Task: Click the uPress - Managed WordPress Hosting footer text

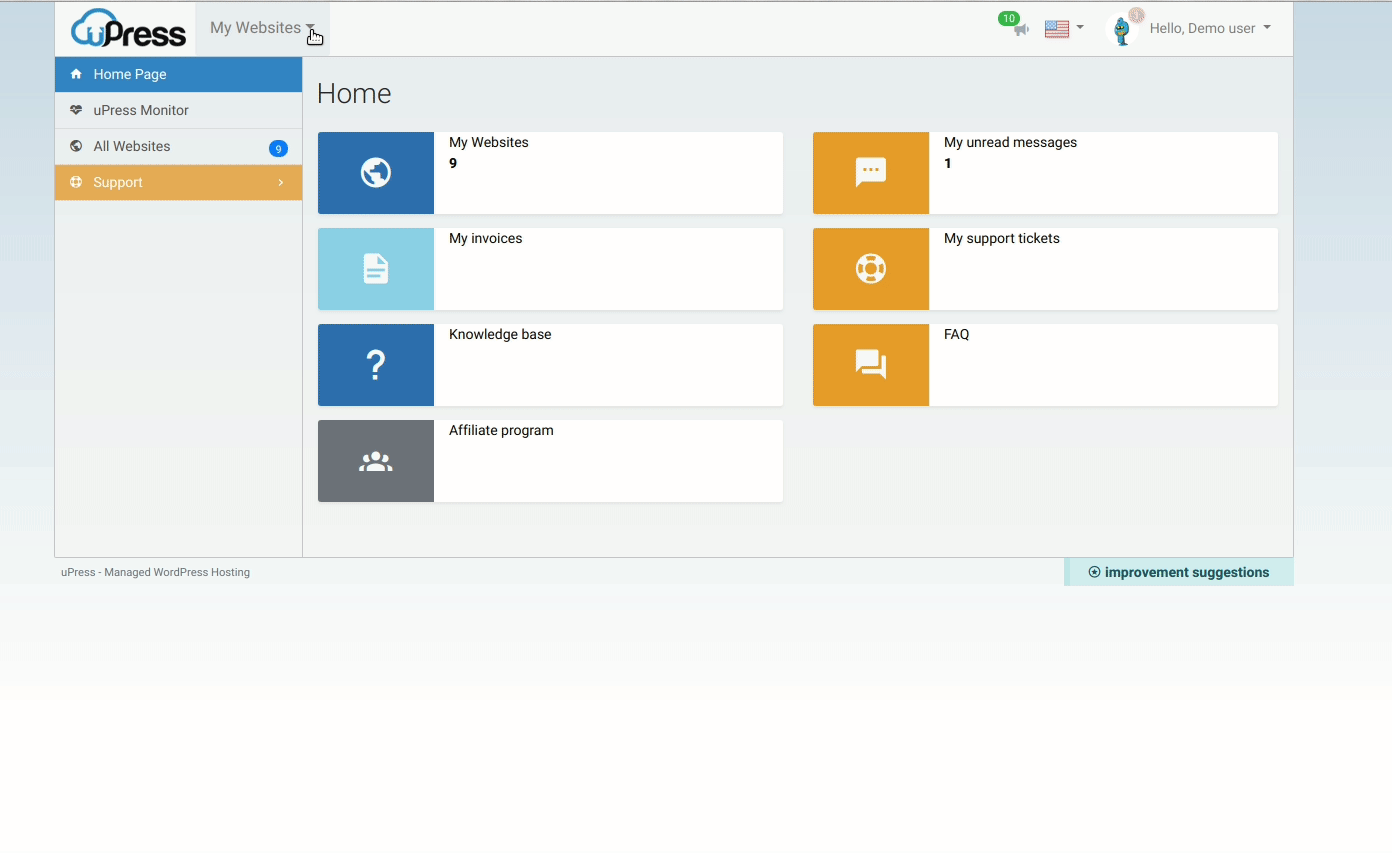Action: pos(155,572)
